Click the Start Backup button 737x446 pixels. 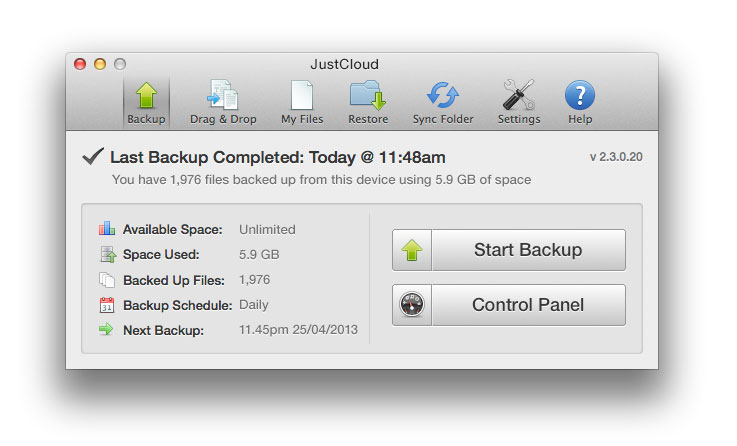click(x=509, y=250)
